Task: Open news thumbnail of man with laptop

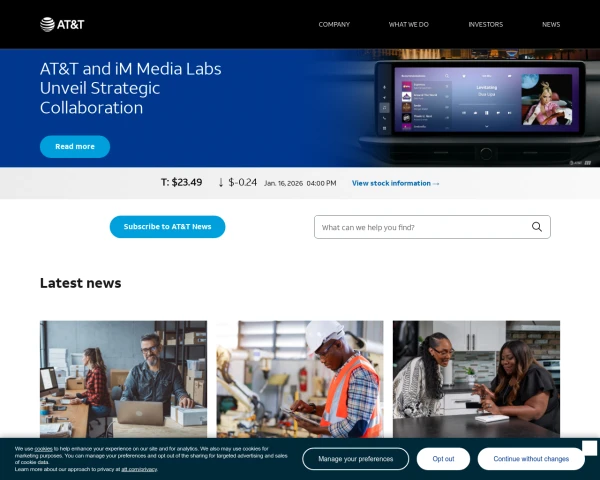Action: point(123,378)
